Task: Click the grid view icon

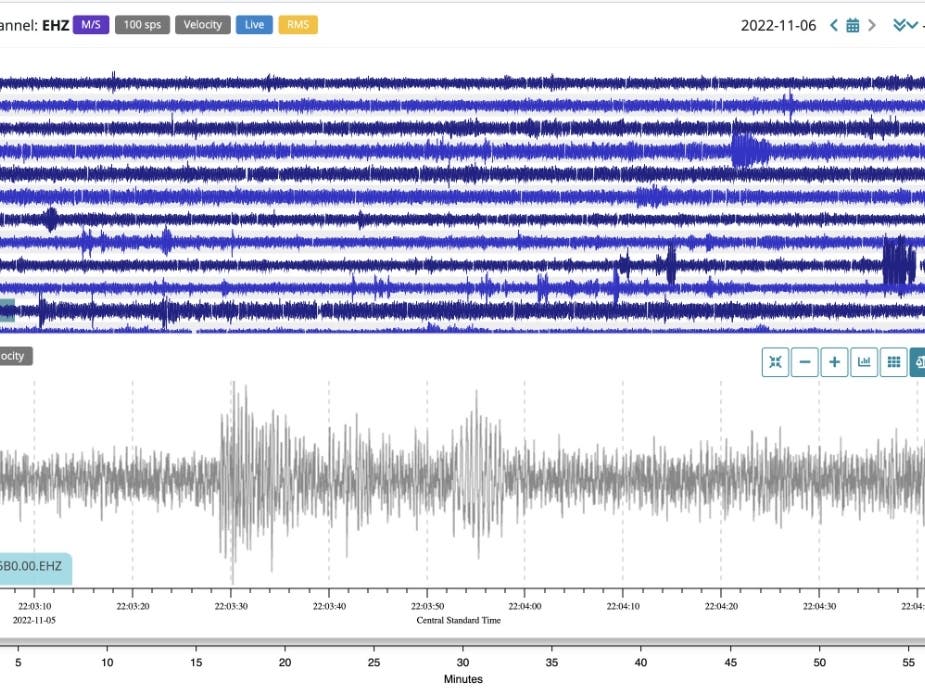Action: pyautogui.click(x=893, y=363)
